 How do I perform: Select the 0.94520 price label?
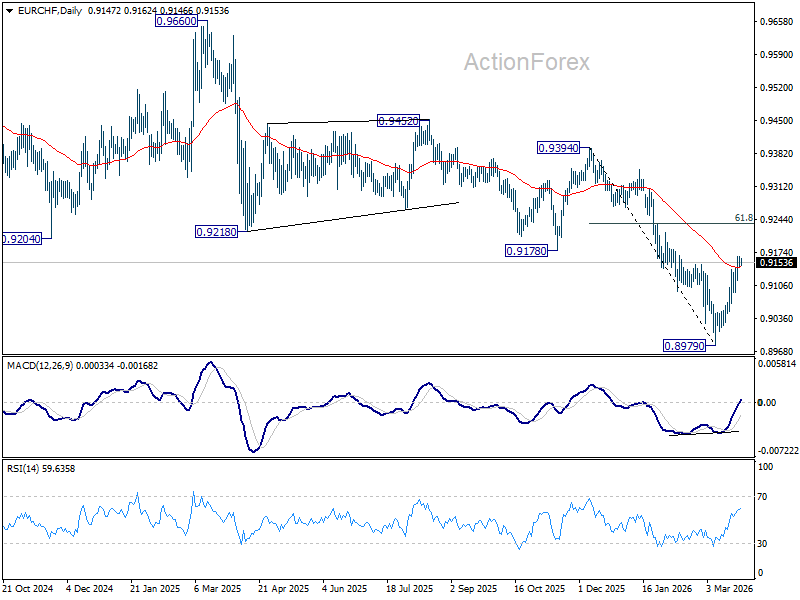(398, 121)
